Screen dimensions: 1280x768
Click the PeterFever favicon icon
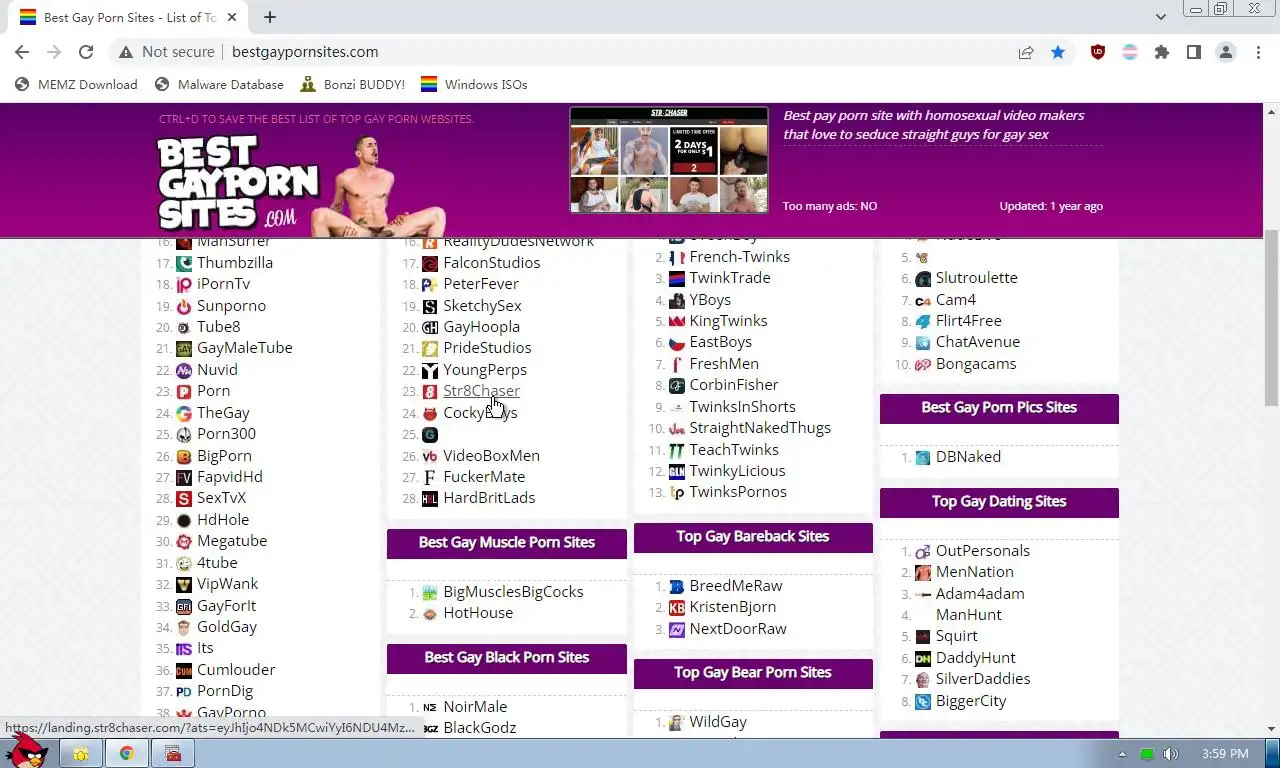[x=430, y=284]
